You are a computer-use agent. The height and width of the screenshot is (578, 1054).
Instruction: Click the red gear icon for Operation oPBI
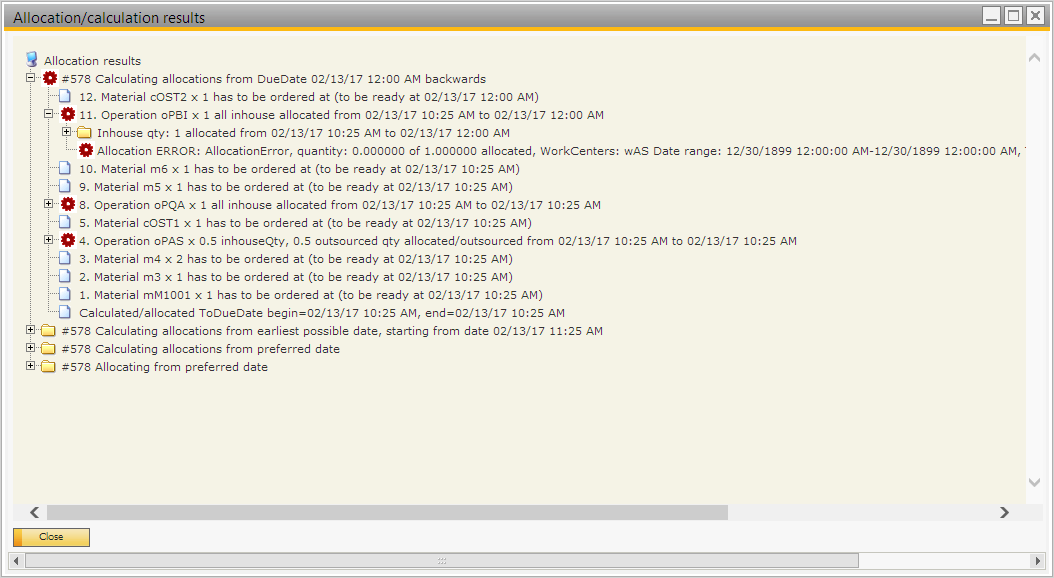point(68,115)
